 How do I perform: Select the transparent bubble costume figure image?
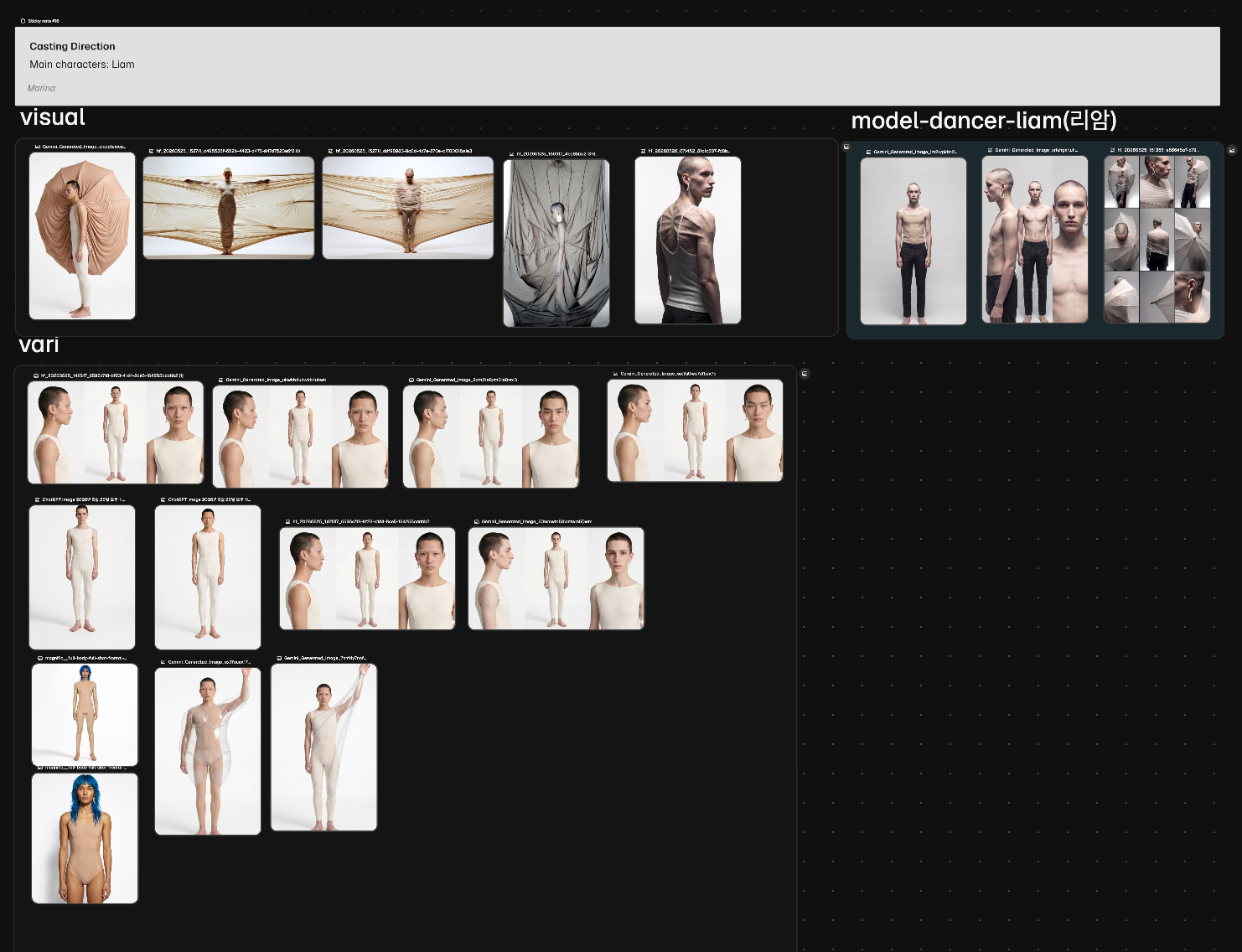208,751
